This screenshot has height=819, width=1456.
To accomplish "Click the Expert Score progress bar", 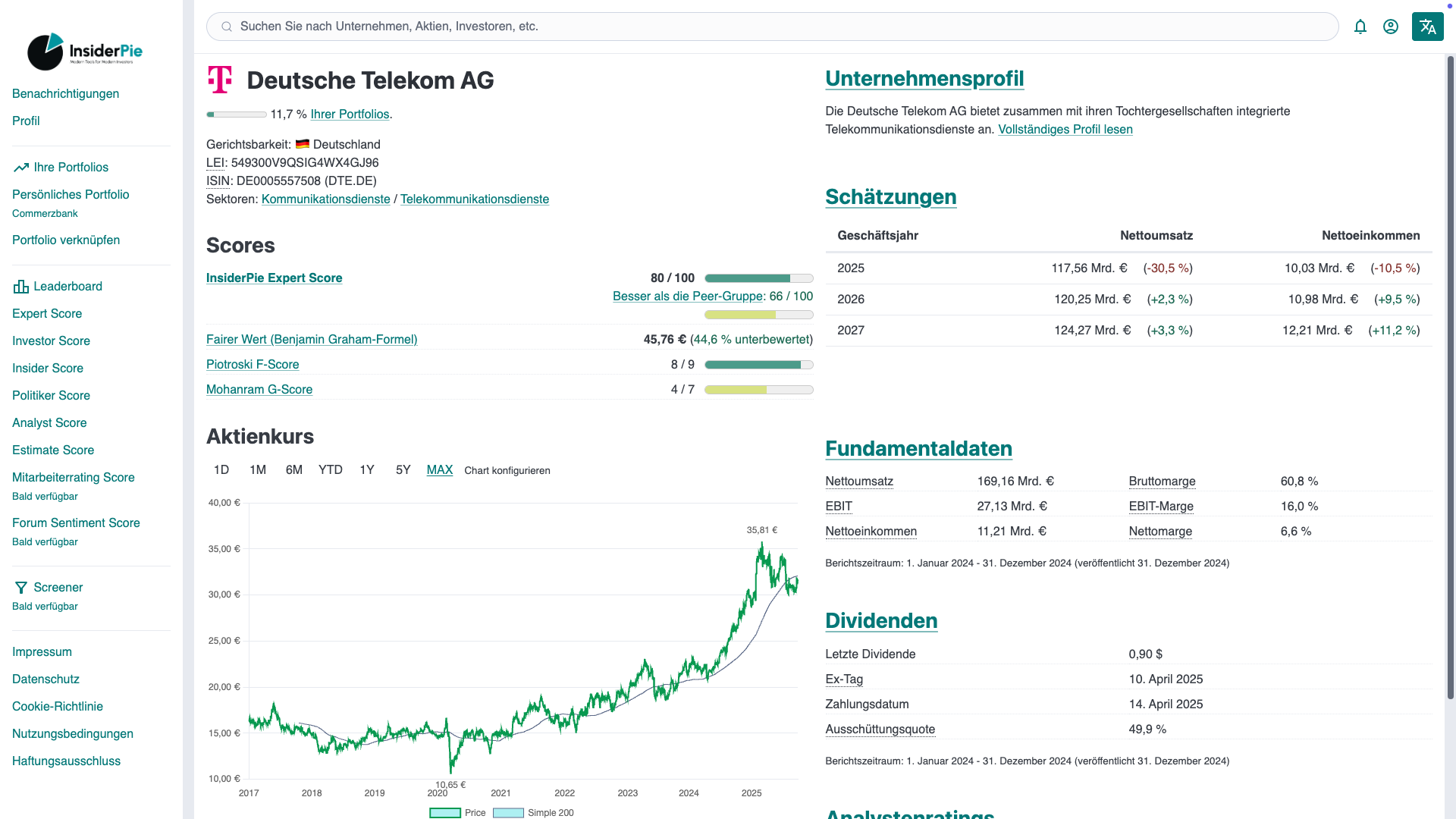I will coord(758,278).
